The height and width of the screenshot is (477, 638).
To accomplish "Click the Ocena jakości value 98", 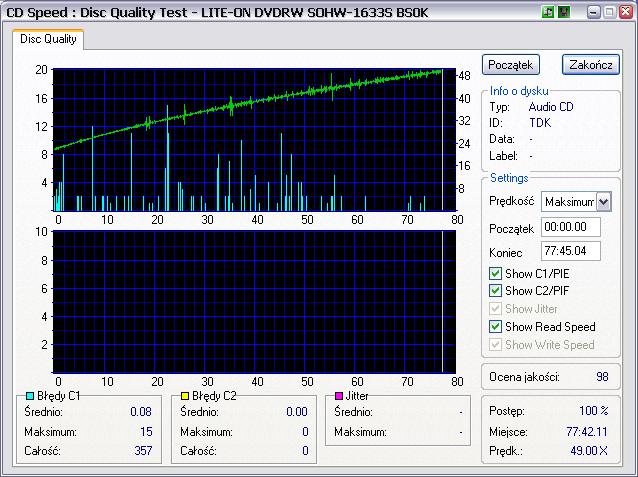I will [602, 376].
